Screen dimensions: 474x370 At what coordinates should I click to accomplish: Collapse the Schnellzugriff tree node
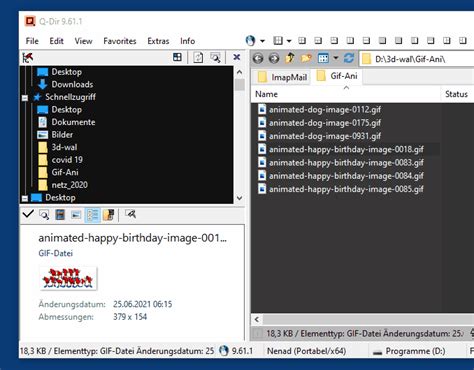click(25, 98)
